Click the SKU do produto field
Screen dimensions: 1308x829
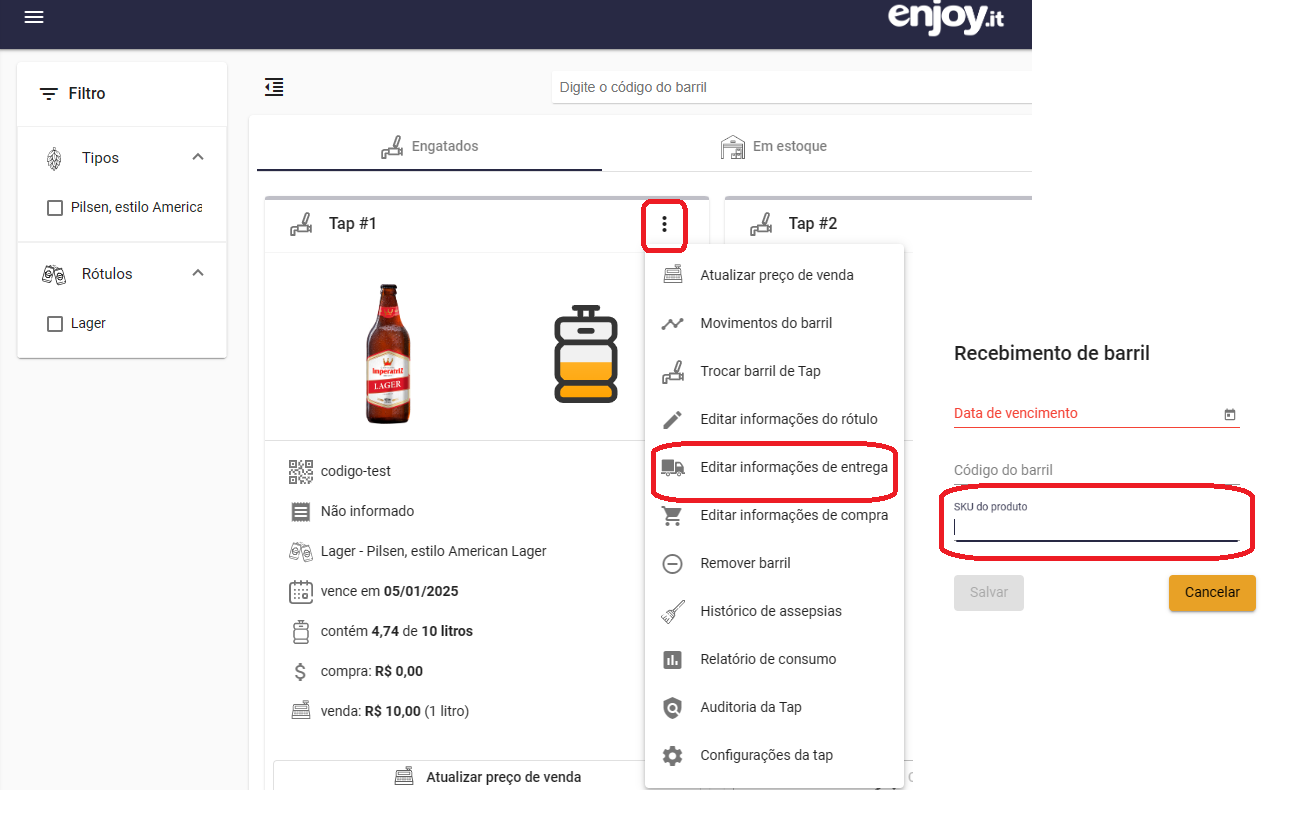click(1097, 521)
